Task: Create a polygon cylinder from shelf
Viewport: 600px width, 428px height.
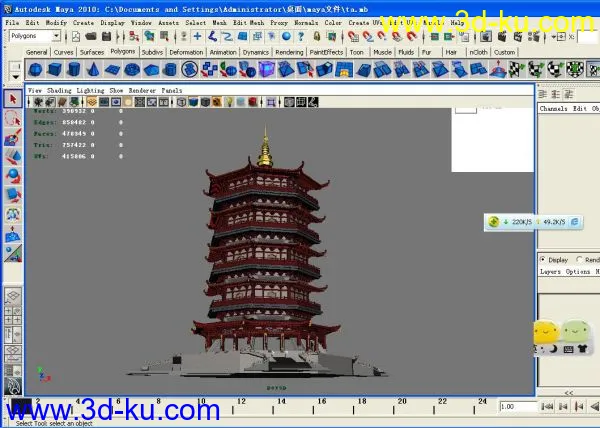Action: tap(73, 70)
